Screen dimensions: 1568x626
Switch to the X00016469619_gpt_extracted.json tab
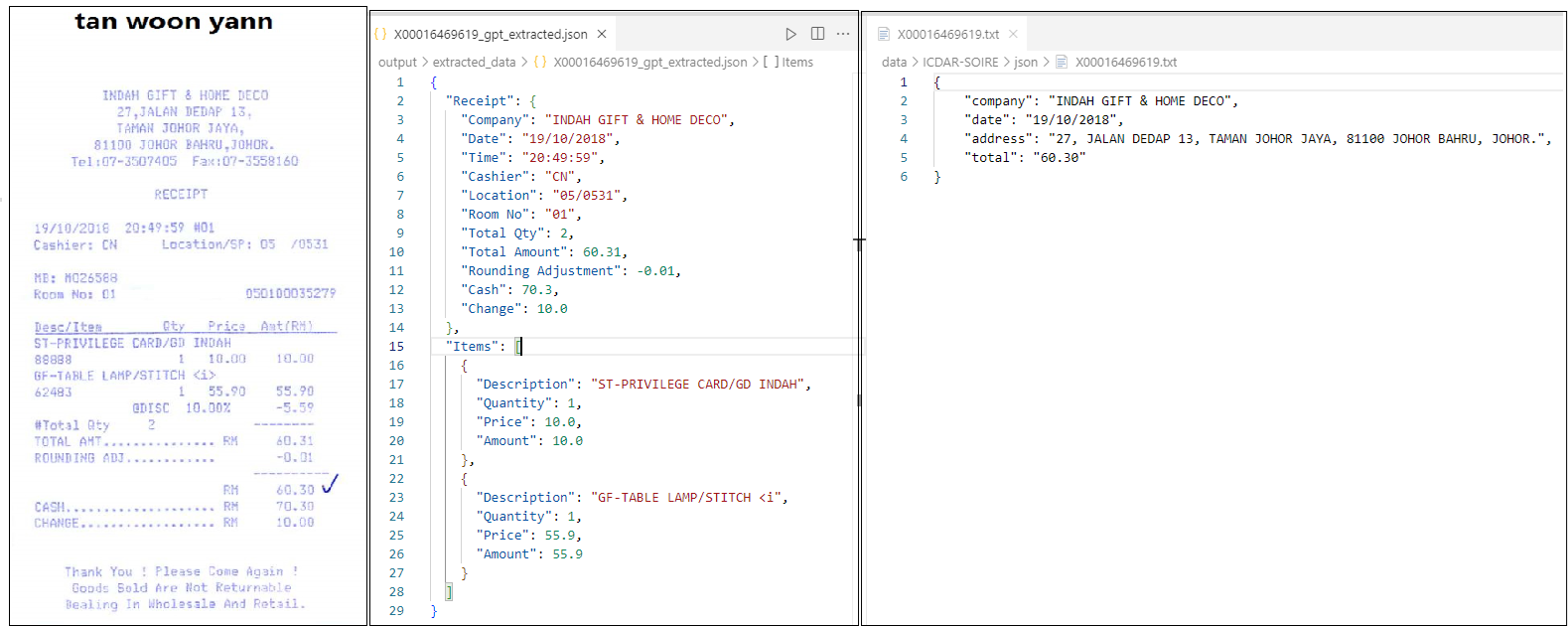coord(490,34)
